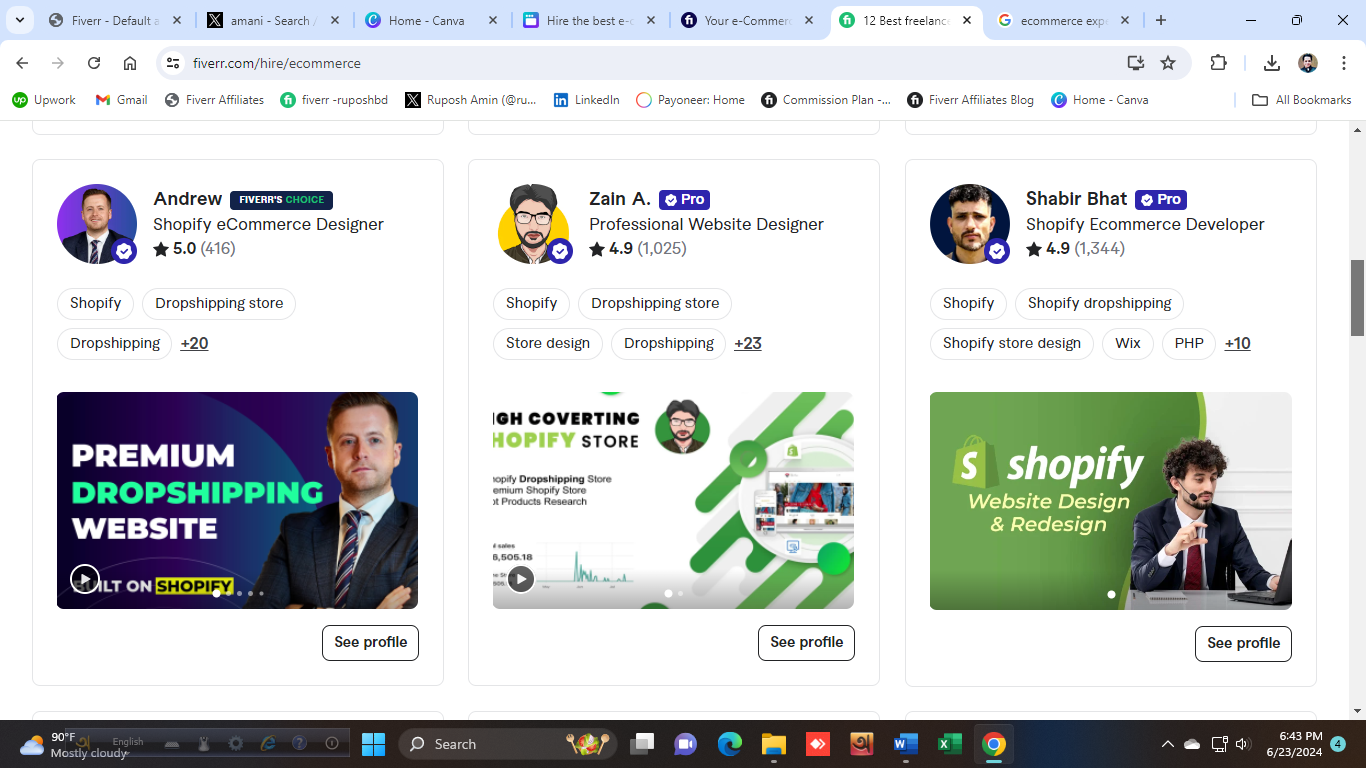
Task: Bookmark this page with star icon
Action: point(1168,63)
